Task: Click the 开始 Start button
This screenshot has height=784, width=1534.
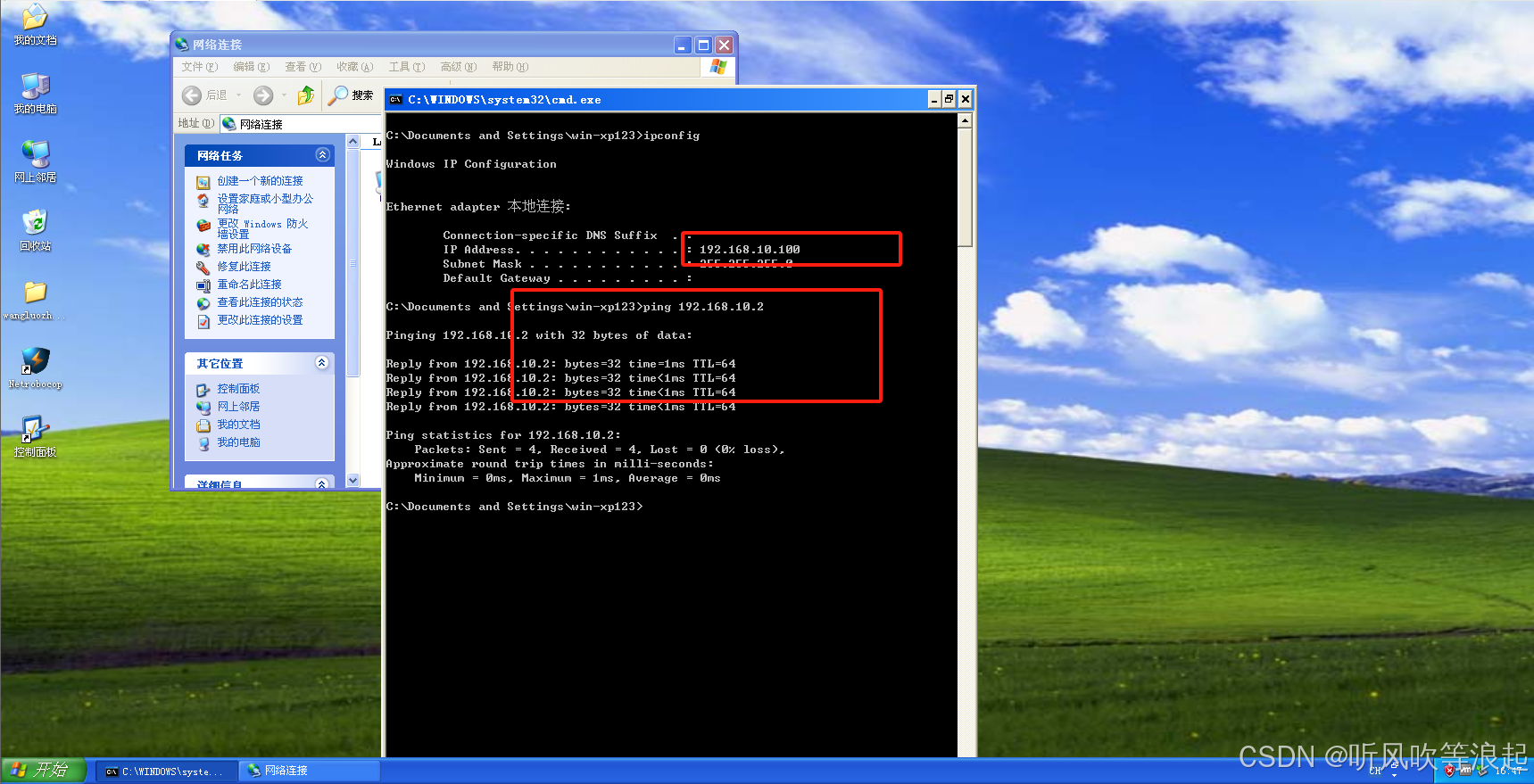Action: pyautogui.click(x=43, y=770)
